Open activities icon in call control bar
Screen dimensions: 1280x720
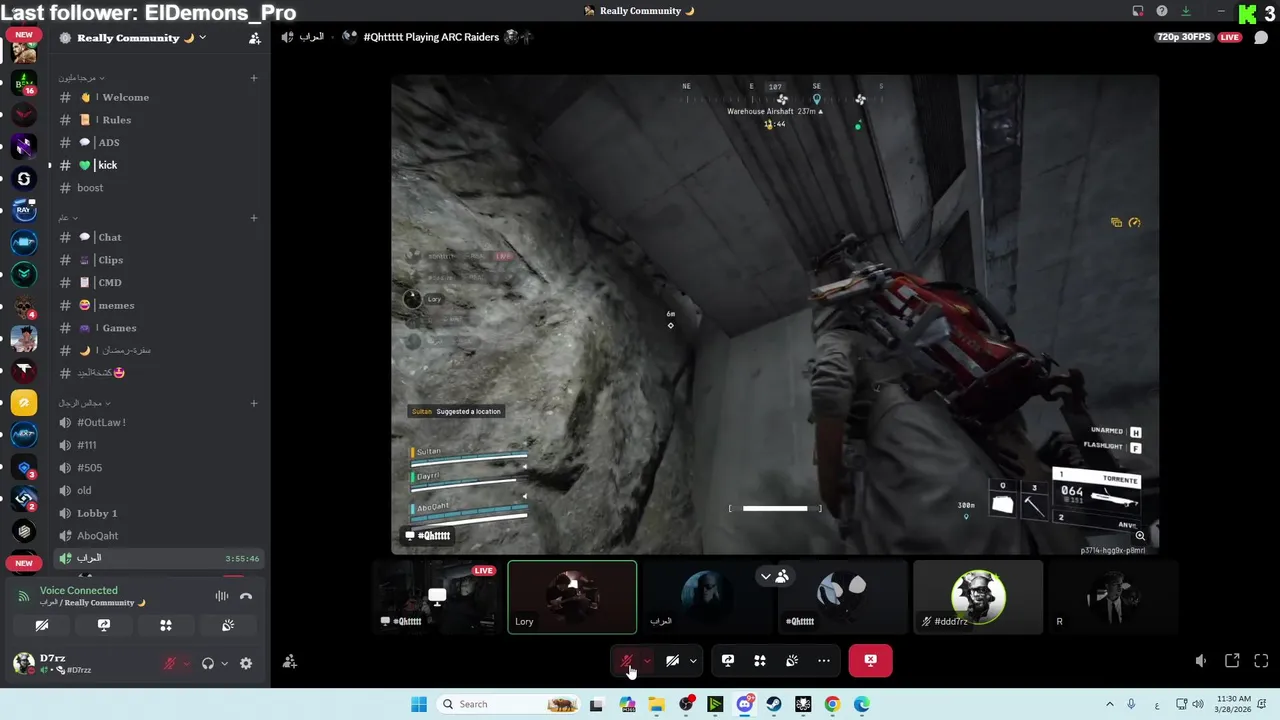(x=760, y=661)
